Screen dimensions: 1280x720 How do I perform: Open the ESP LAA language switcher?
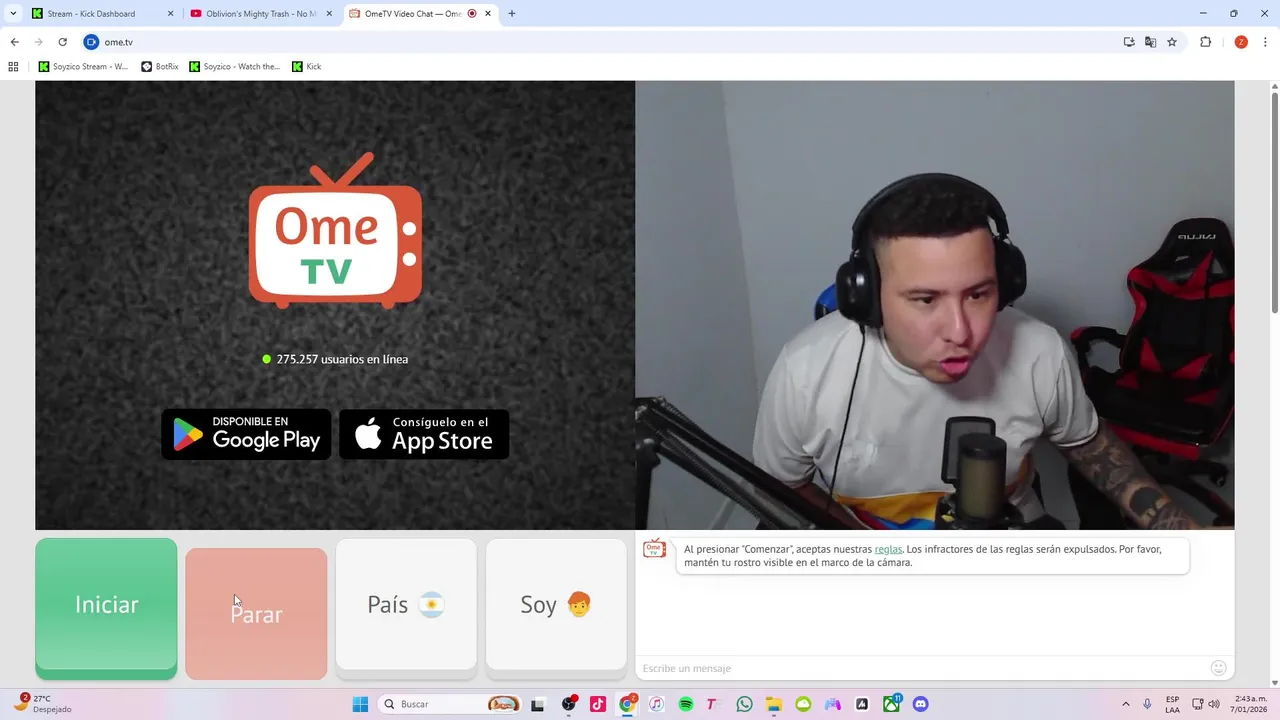pos(1172,704)
